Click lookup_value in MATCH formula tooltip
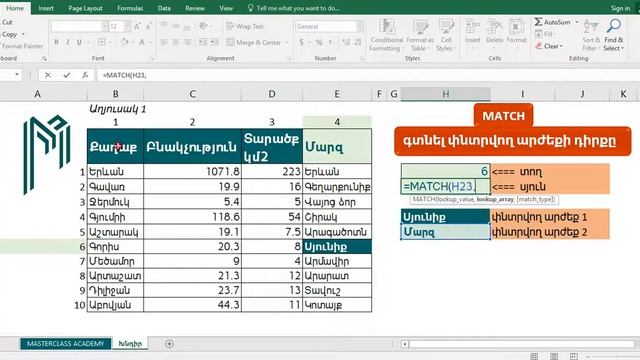The width and height of the screenshot is (640, 360). click(x=457, y=199)
